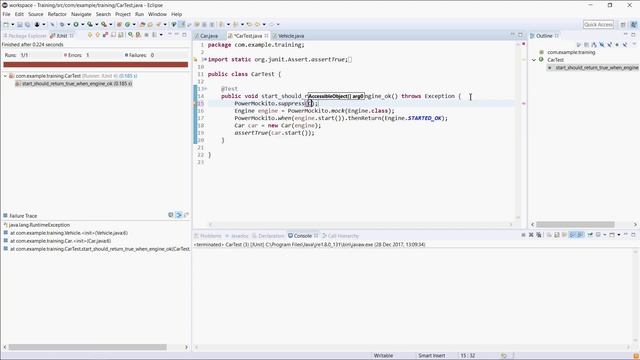Compare actual with expected test result
The image size is (640, 360).
pyautogui.click(x=186, y=215)
